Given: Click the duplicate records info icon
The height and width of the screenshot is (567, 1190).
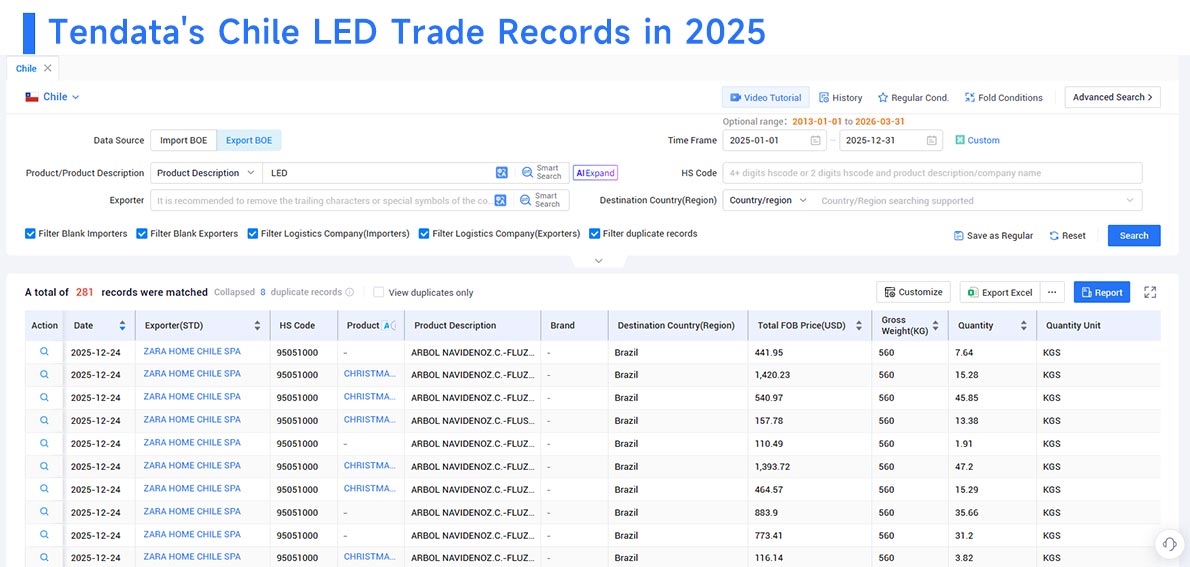Looking at the screenshot, I should 350,292.
